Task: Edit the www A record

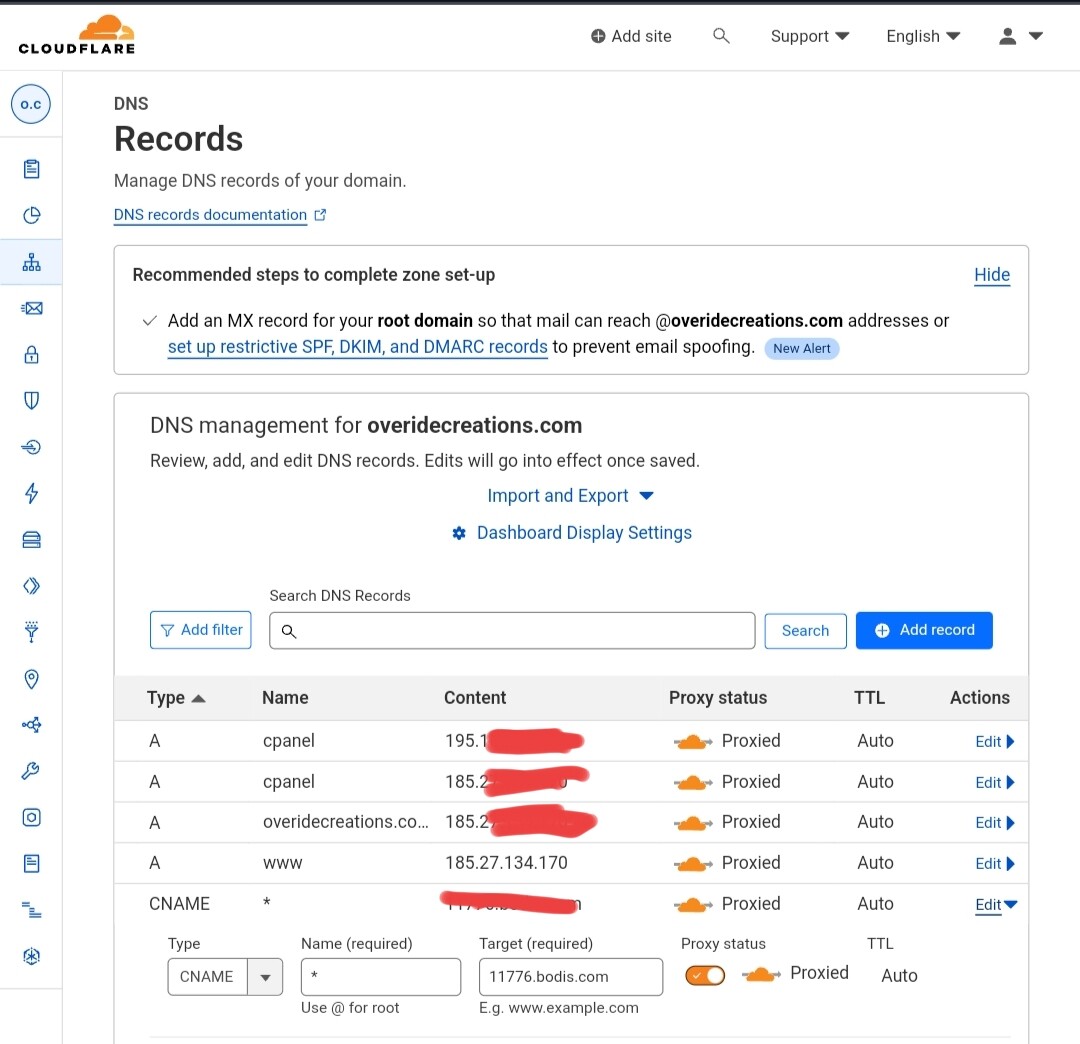Action: tap(994, 864)
